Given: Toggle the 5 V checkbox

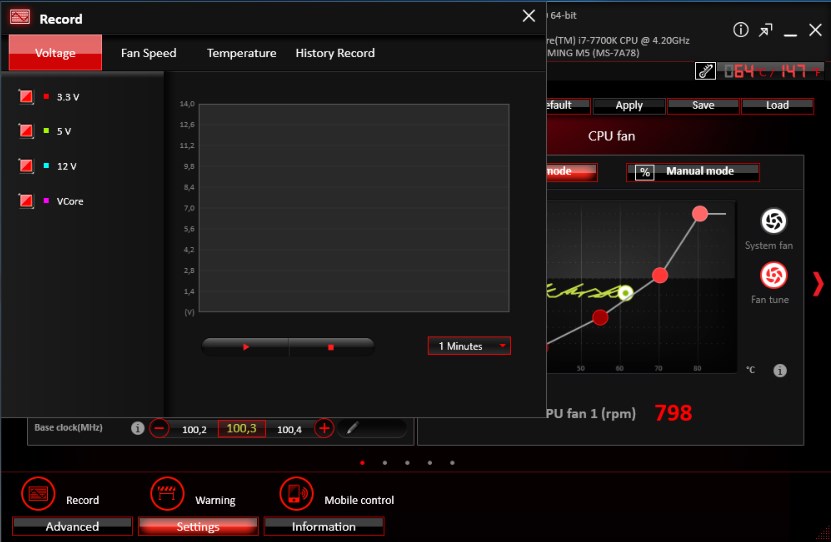Looking at the screenshot, I should point(25,131).
